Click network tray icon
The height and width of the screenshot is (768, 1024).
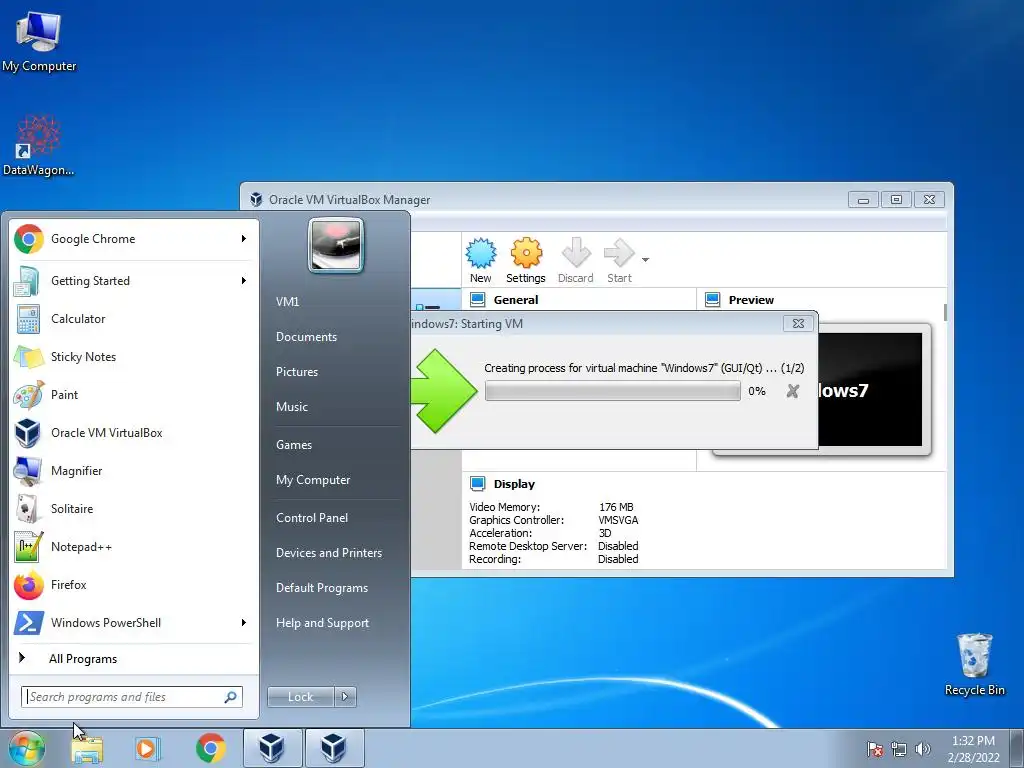[x=899, y=749]
